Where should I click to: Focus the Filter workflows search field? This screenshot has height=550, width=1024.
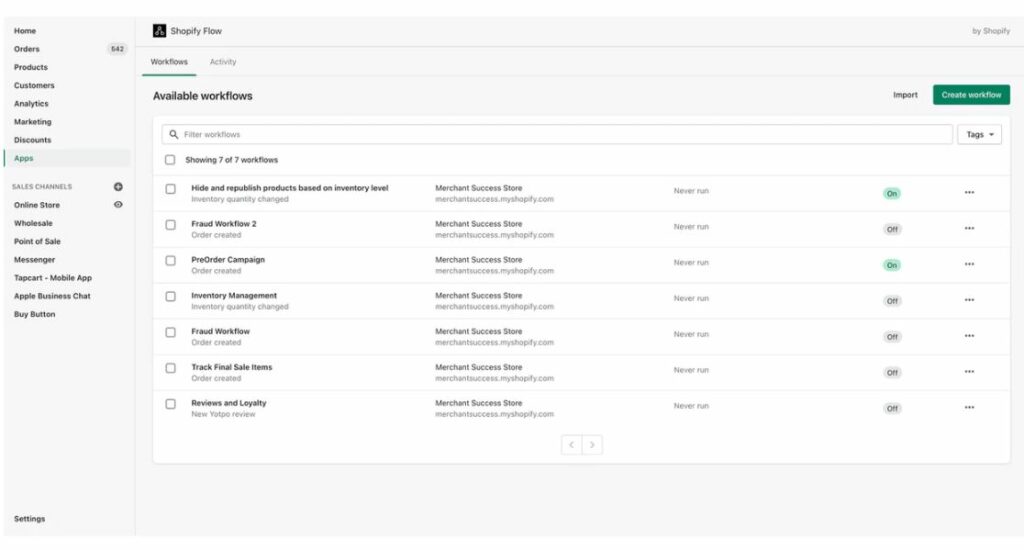557,135
